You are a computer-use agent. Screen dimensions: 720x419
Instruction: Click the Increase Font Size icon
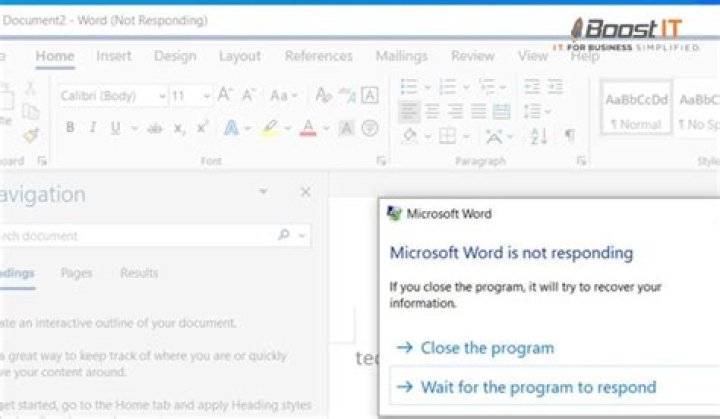(225, 96)
